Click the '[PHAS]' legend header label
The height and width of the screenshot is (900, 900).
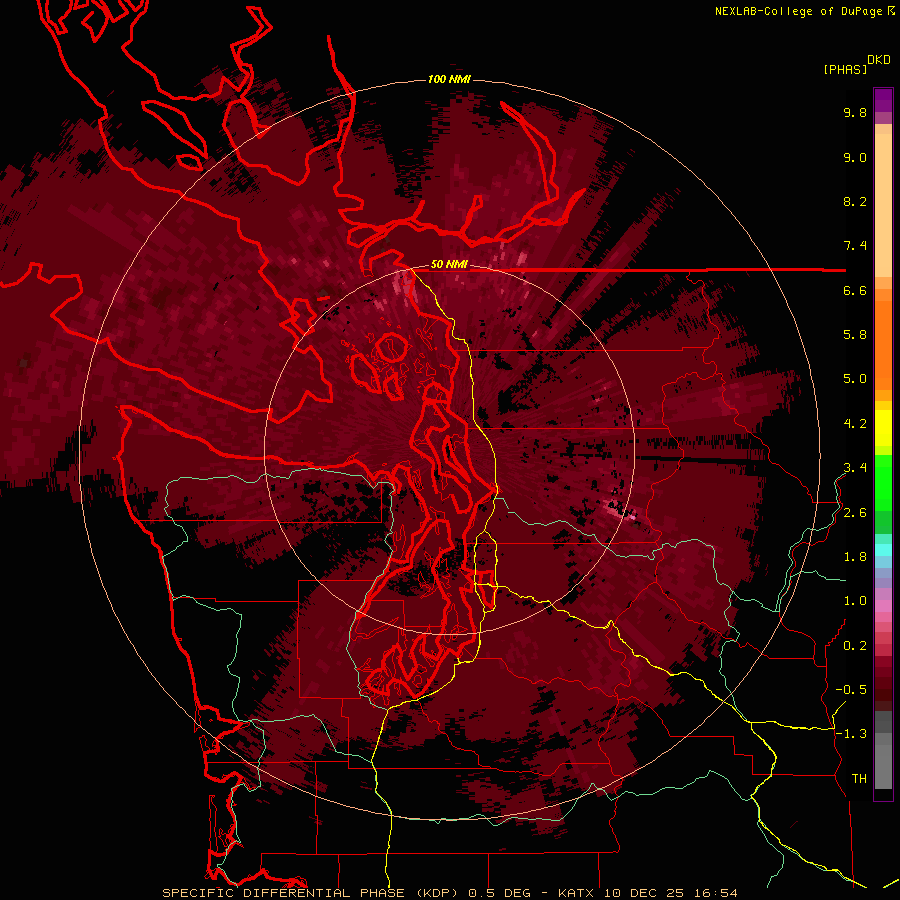[x=845, y=69]
